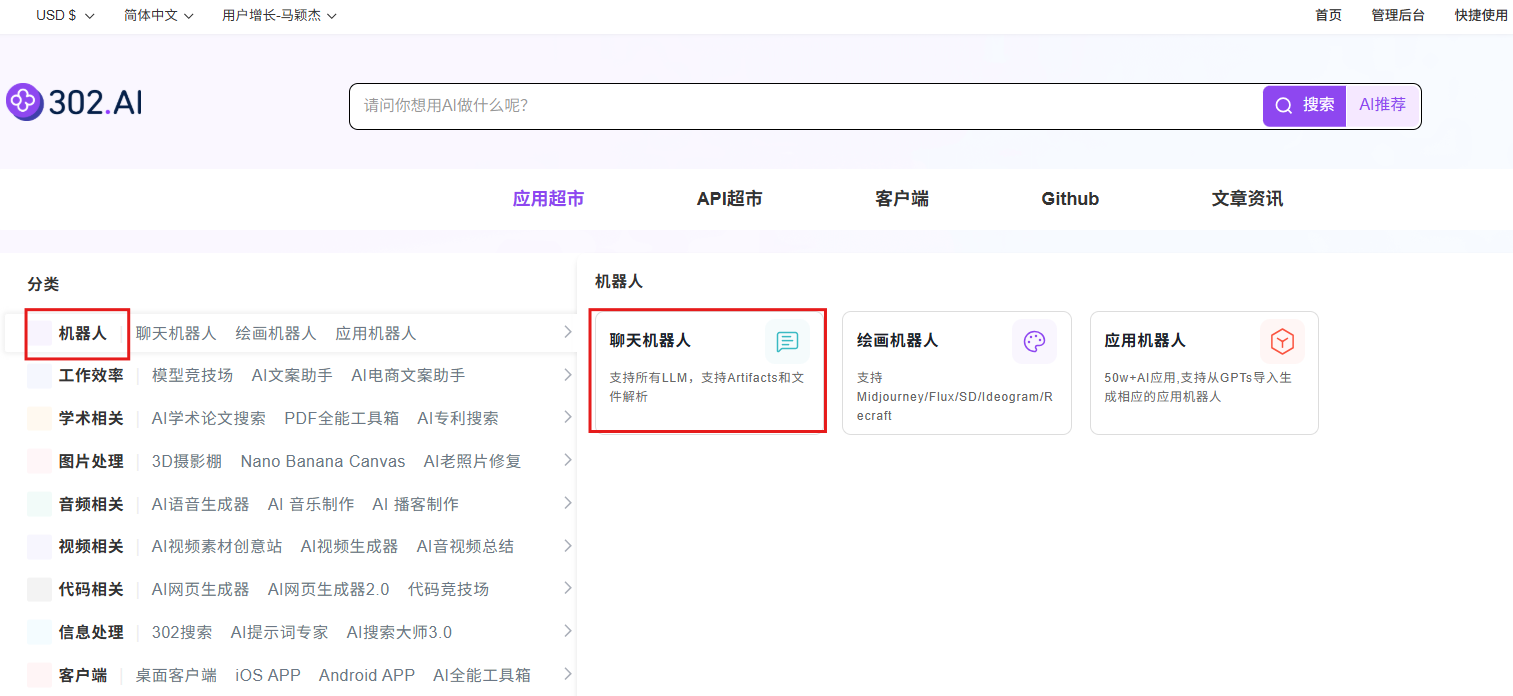Click the application robot cube icon
Screen dimensions: 1513x696
1282,342
